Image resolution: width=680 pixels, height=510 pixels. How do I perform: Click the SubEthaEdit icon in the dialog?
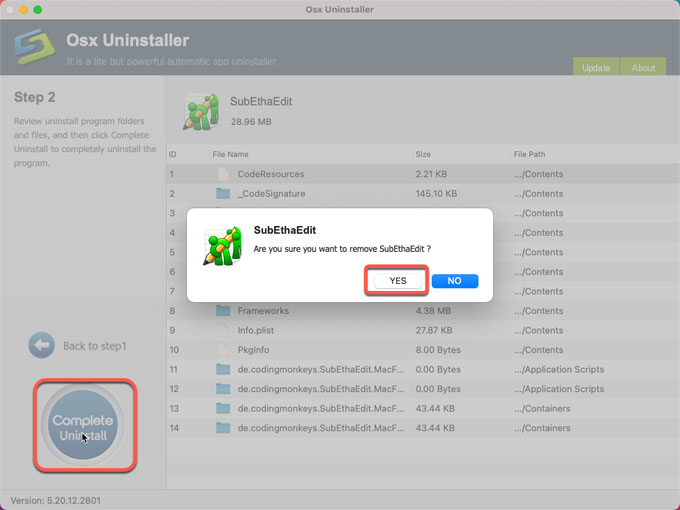(x=222, y=246)
